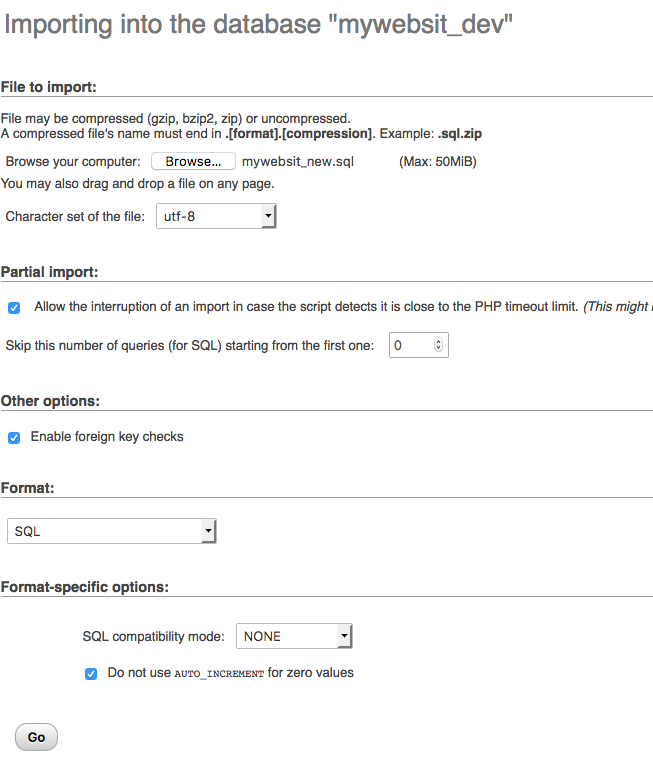Expand the Format dropdown showing SQL
The image size is (653, 772).
pos(111,531)
